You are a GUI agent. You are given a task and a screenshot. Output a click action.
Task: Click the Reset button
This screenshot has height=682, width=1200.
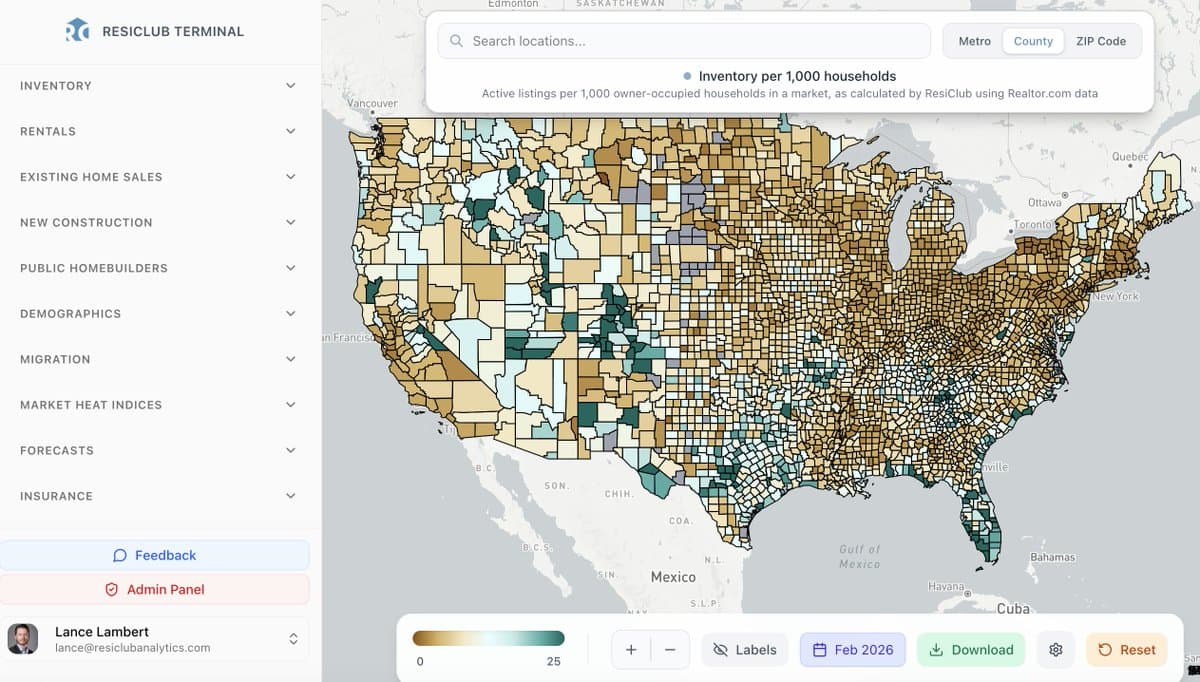pyautogui.click(x=1126, y=649)
